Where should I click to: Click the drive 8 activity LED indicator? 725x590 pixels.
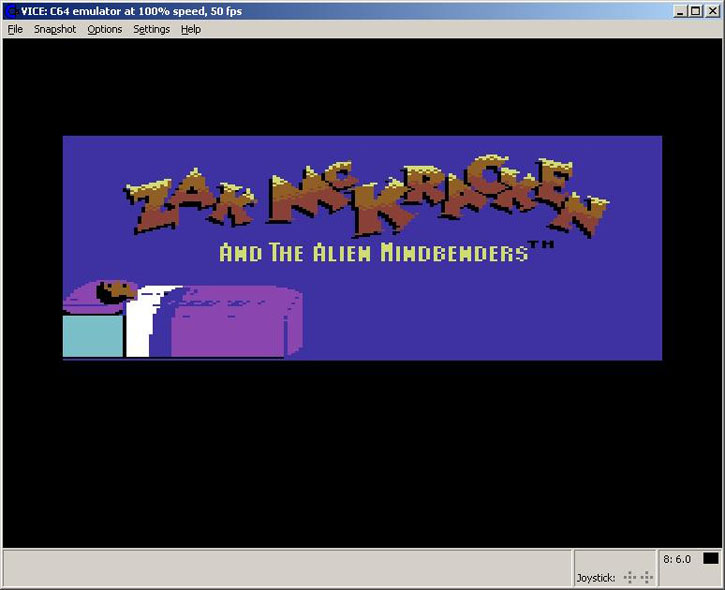pos(711,559)
